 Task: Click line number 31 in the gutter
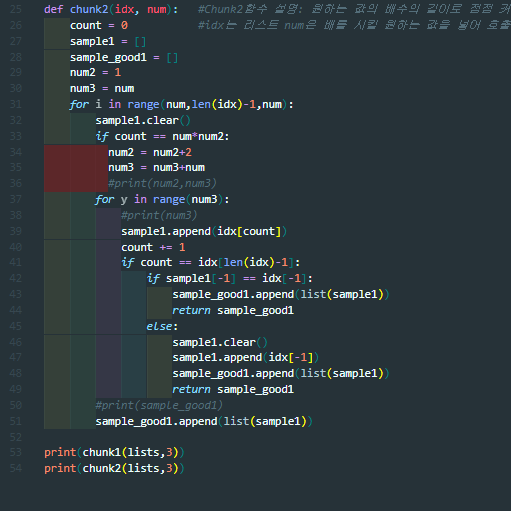16,104
